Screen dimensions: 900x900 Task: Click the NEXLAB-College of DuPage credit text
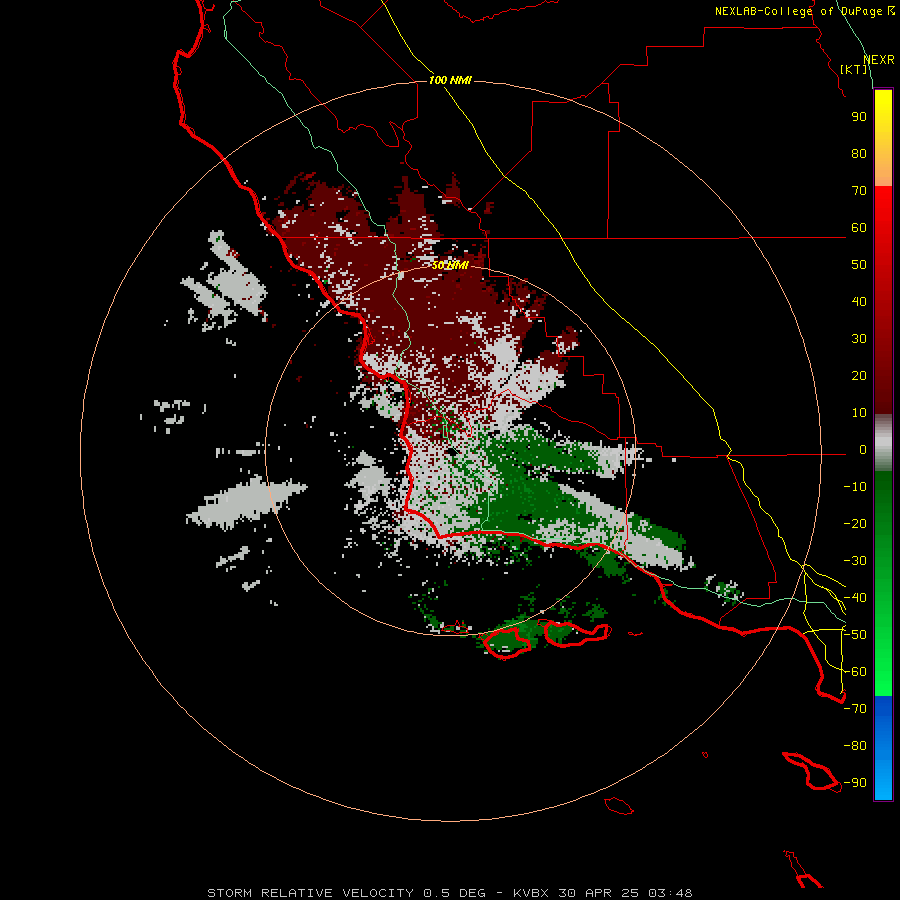[x=798, y=11]
